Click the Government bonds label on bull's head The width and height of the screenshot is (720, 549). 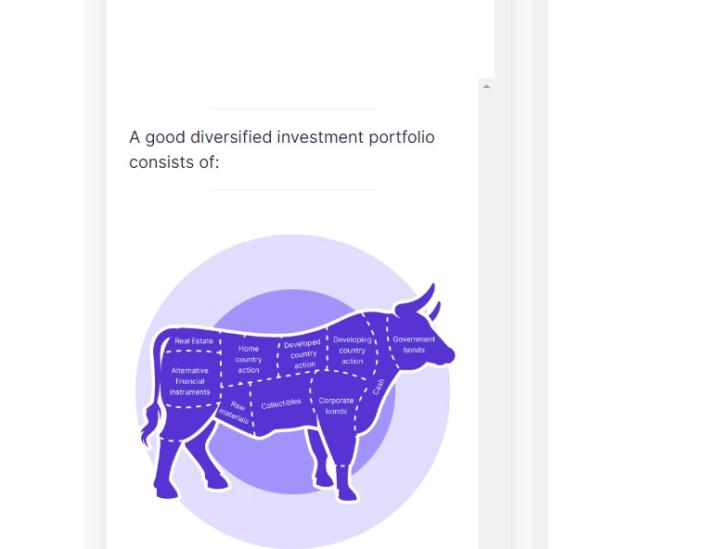[414, 344]
